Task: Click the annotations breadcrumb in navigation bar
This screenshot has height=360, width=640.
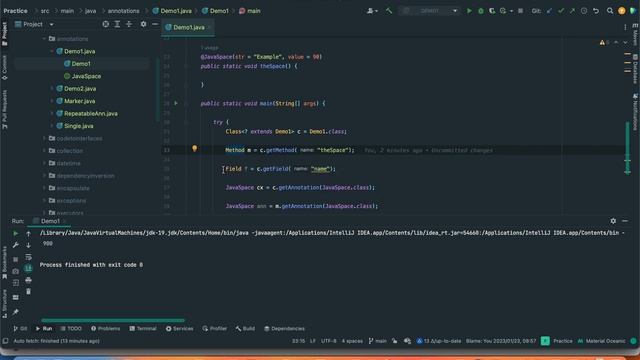Action: pos(124,11)
